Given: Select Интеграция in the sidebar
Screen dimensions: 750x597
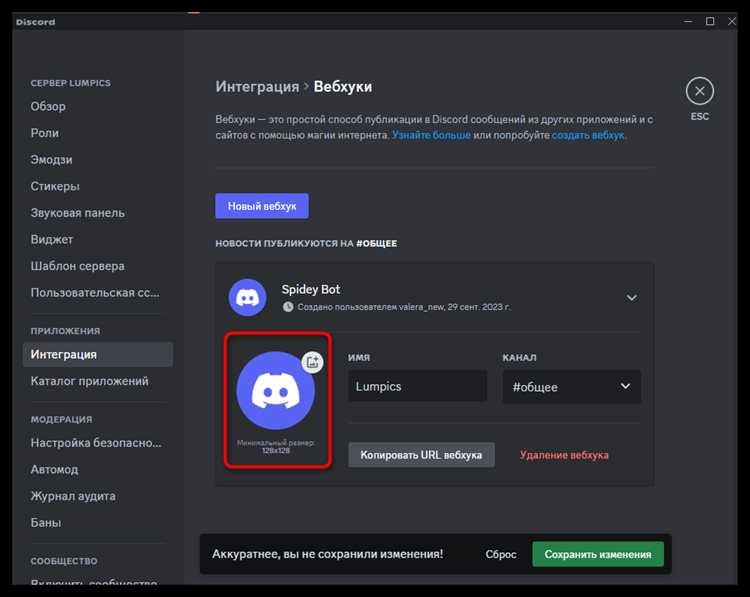Looking at the screenshot, I should [x=98, y=354].
